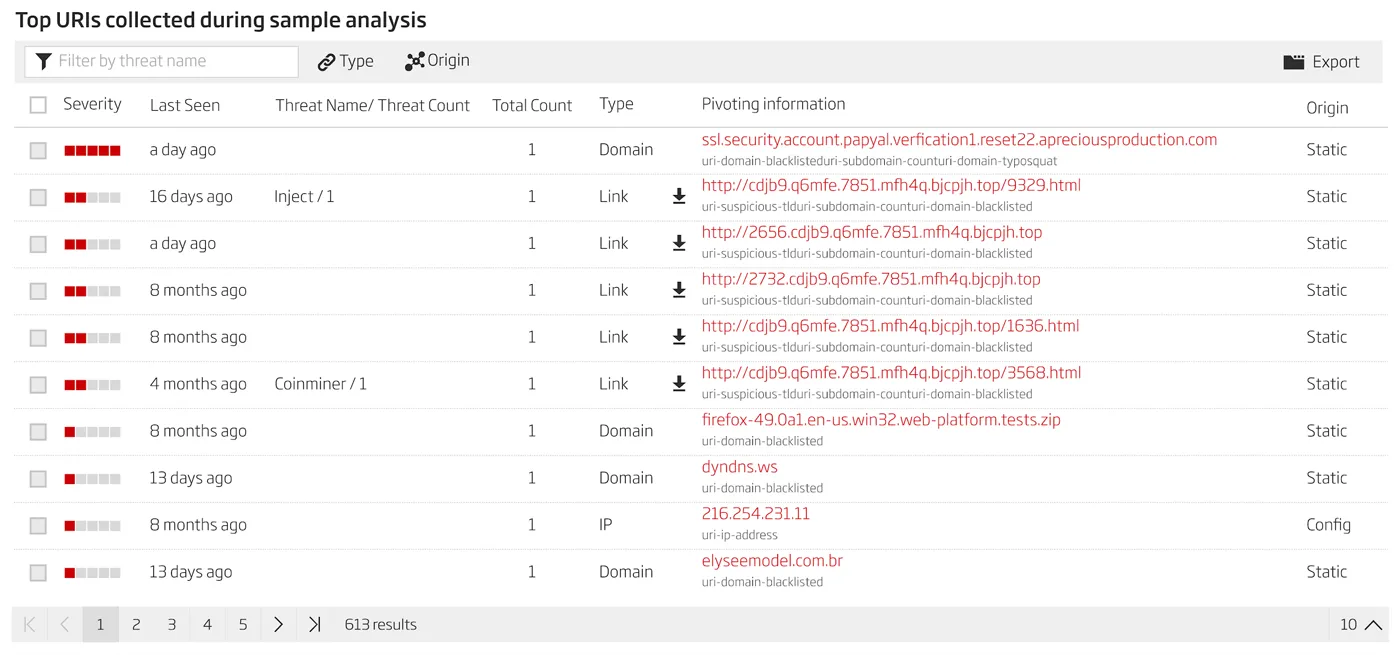Click download icon for the 2656.cdjb9 link
This screenshot has height=655, width=1400.
tap(679, 243)
